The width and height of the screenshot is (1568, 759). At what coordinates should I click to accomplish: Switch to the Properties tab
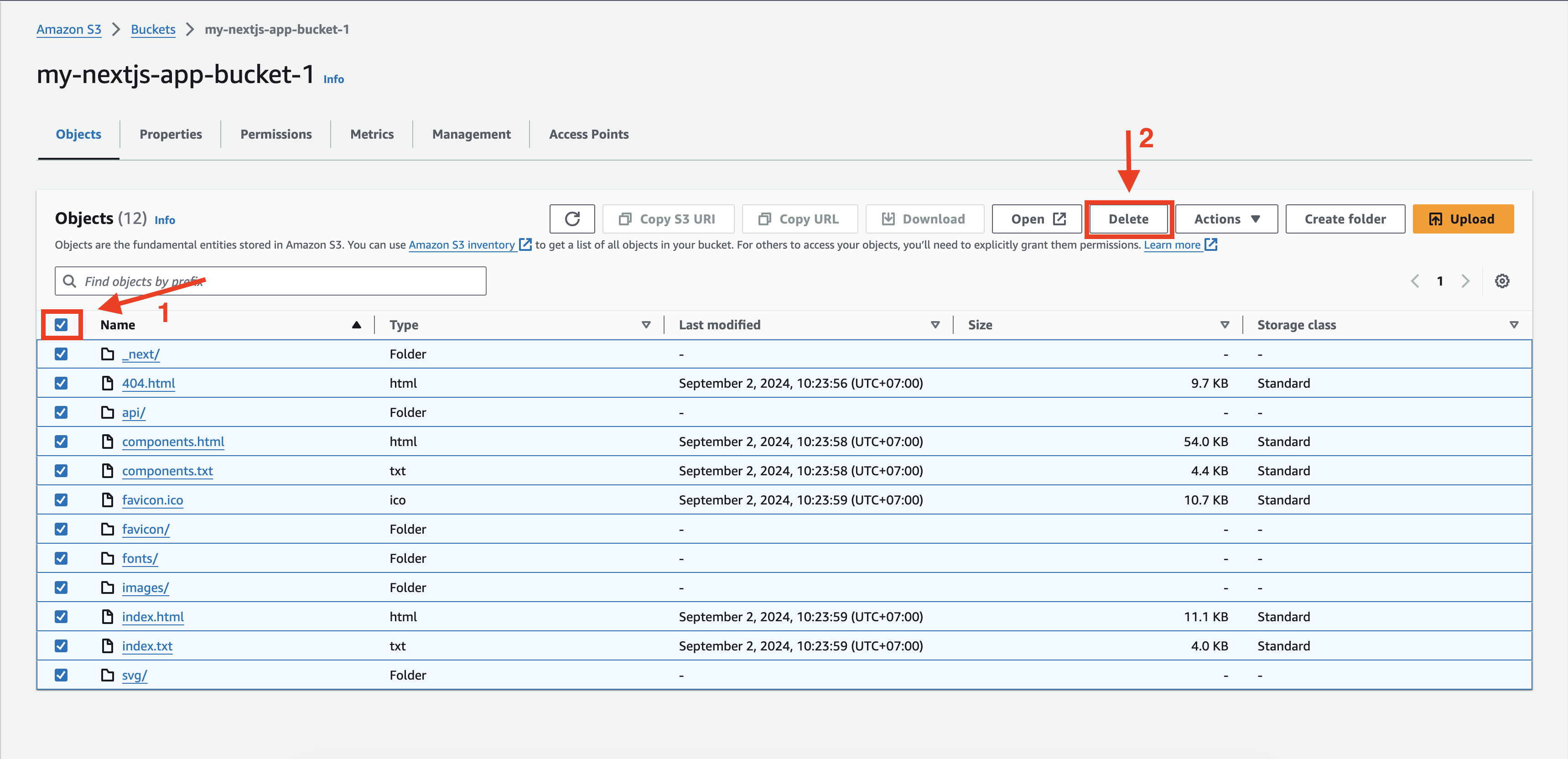click(x=171, y=135)
